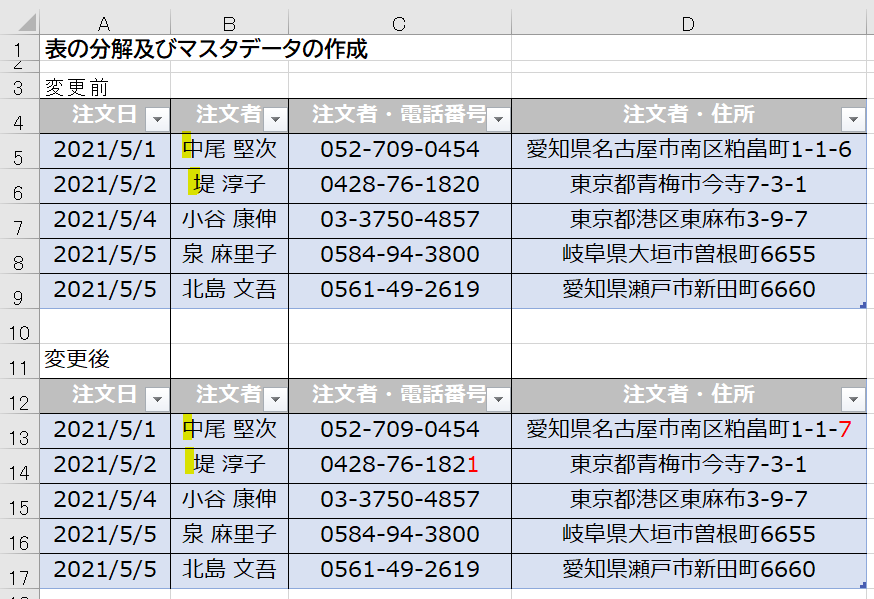The width and height of the screenshot is (874, 599).
Task: Click table resize handle at cell D17 corner
Action: 862,584
